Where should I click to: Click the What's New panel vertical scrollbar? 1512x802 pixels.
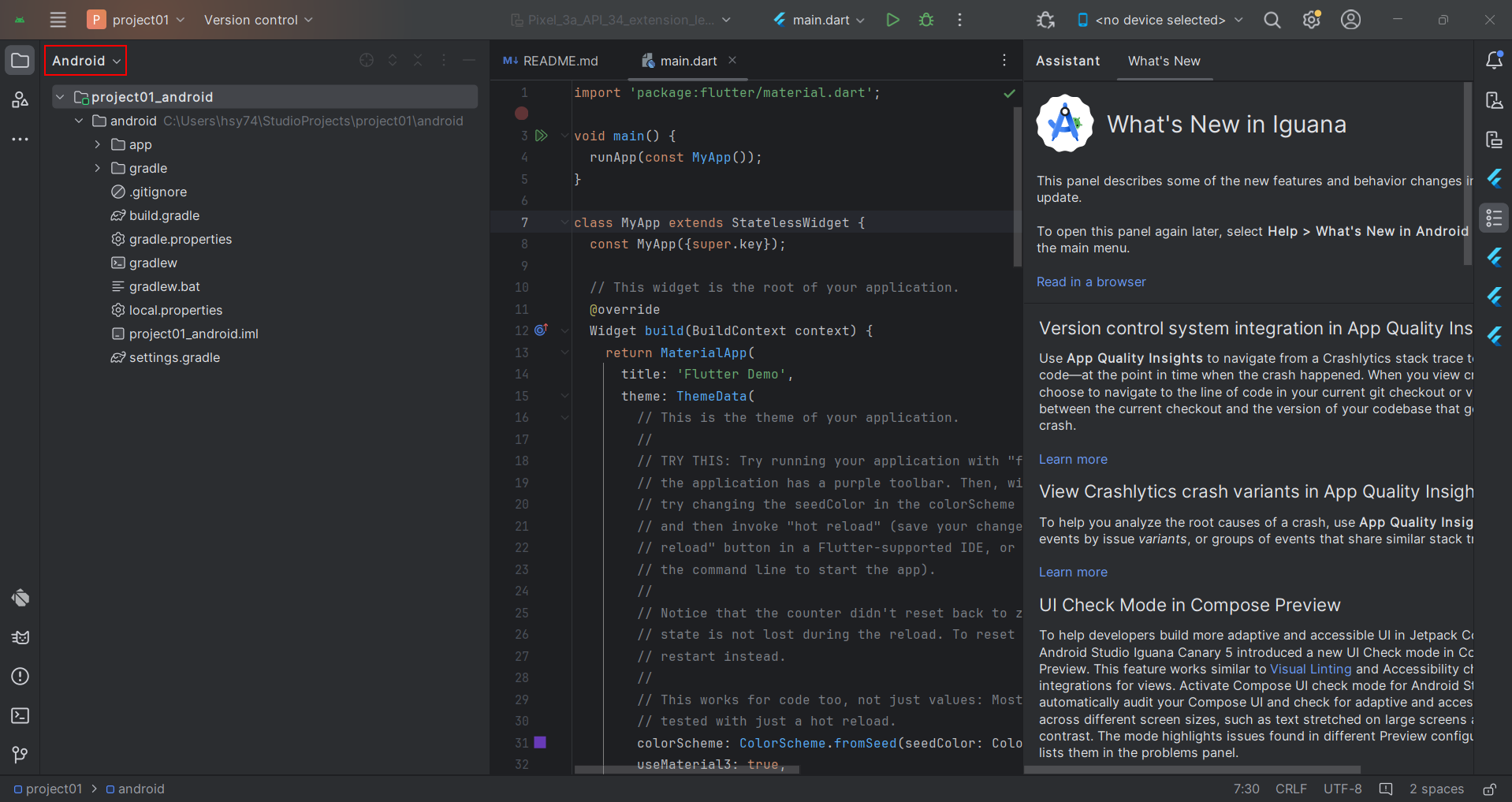(1468, 173)
